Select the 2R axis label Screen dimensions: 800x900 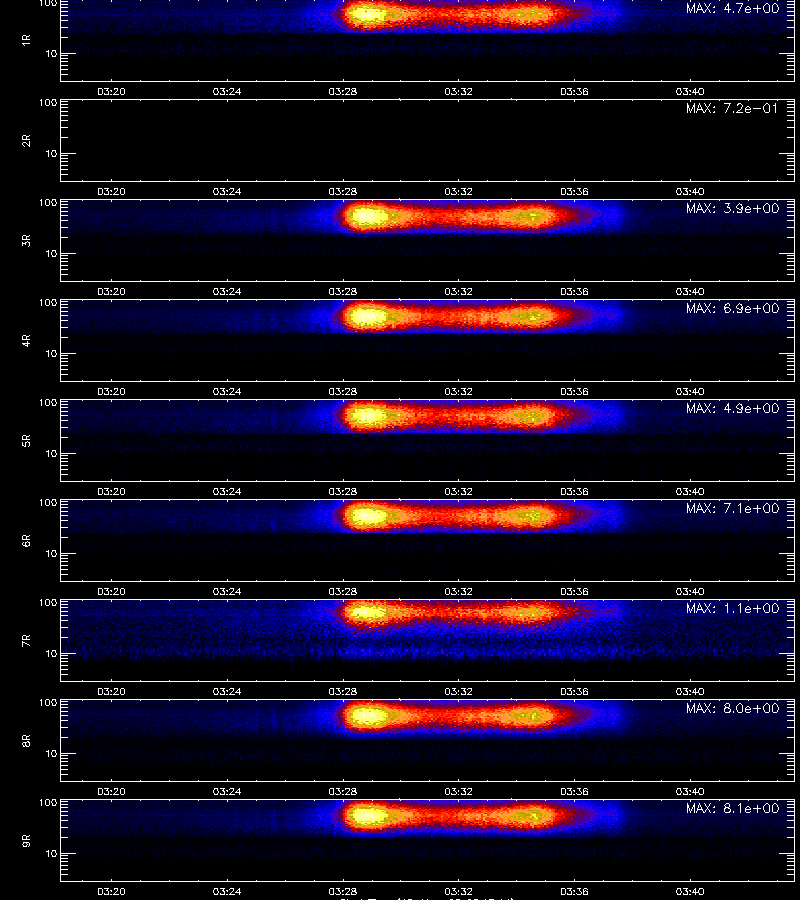click(26, 141)
